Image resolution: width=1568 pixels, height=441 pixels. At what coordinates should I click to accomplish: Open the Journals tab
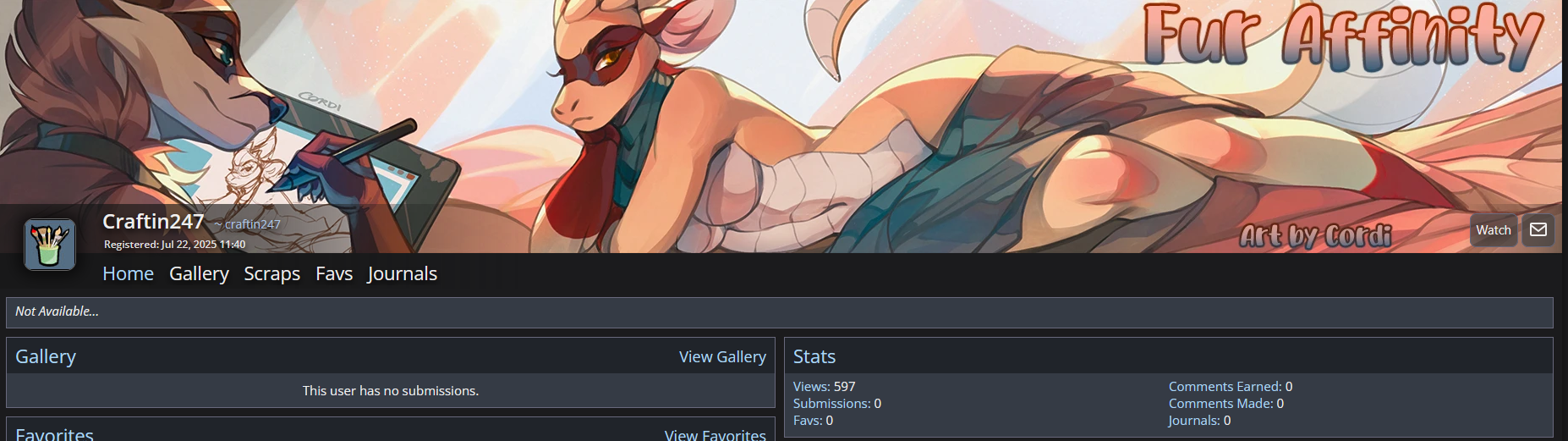coord(402,273)
